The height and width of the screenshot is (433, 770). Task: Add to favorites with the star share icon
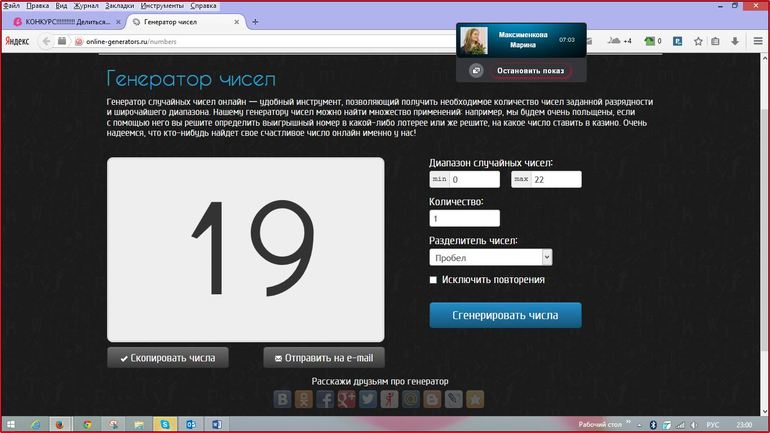click(475, 399)
